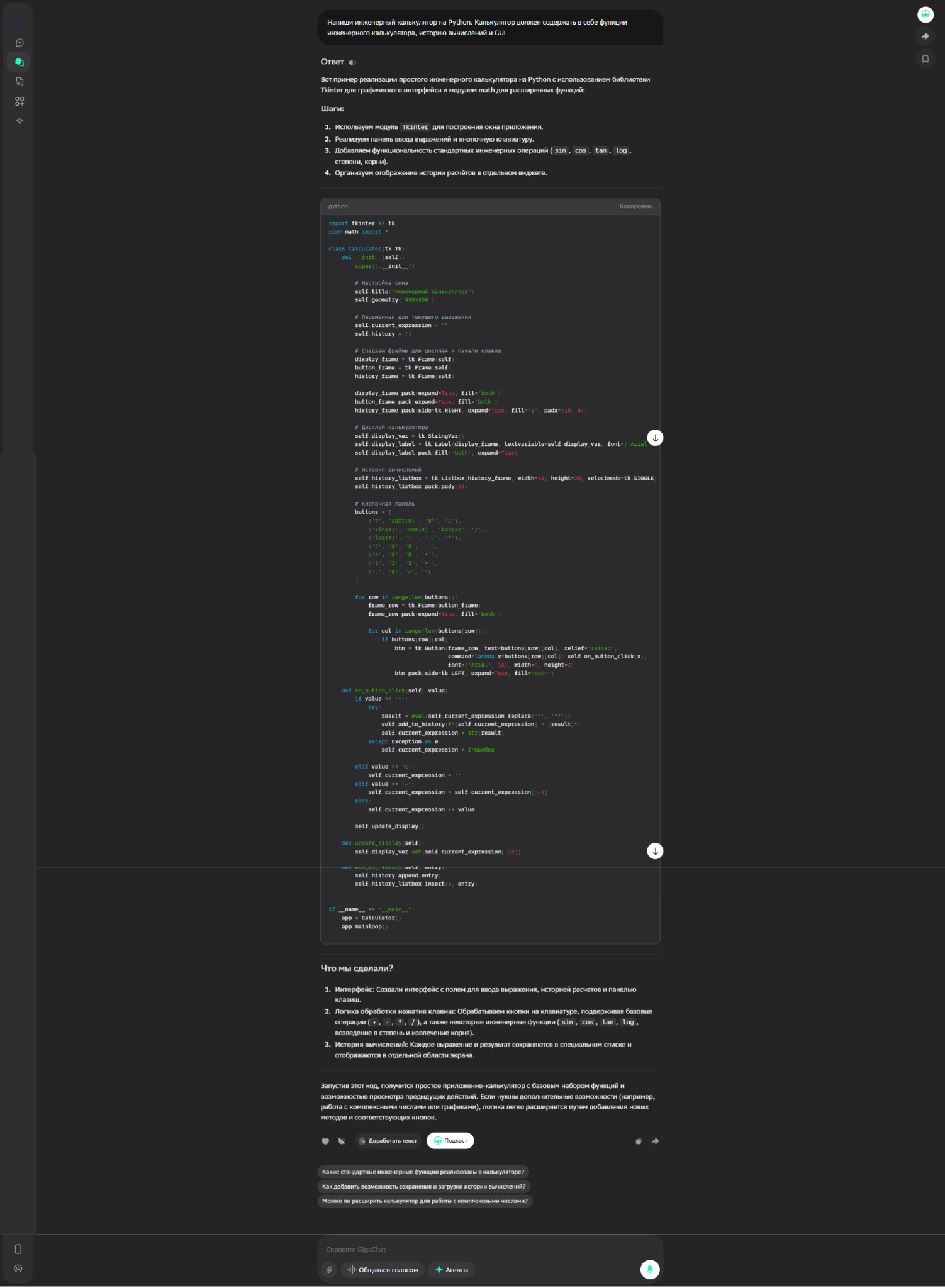Click the down arrow beside the display_label code
This screenshot has width=945, height=1288.
point(655,438)
